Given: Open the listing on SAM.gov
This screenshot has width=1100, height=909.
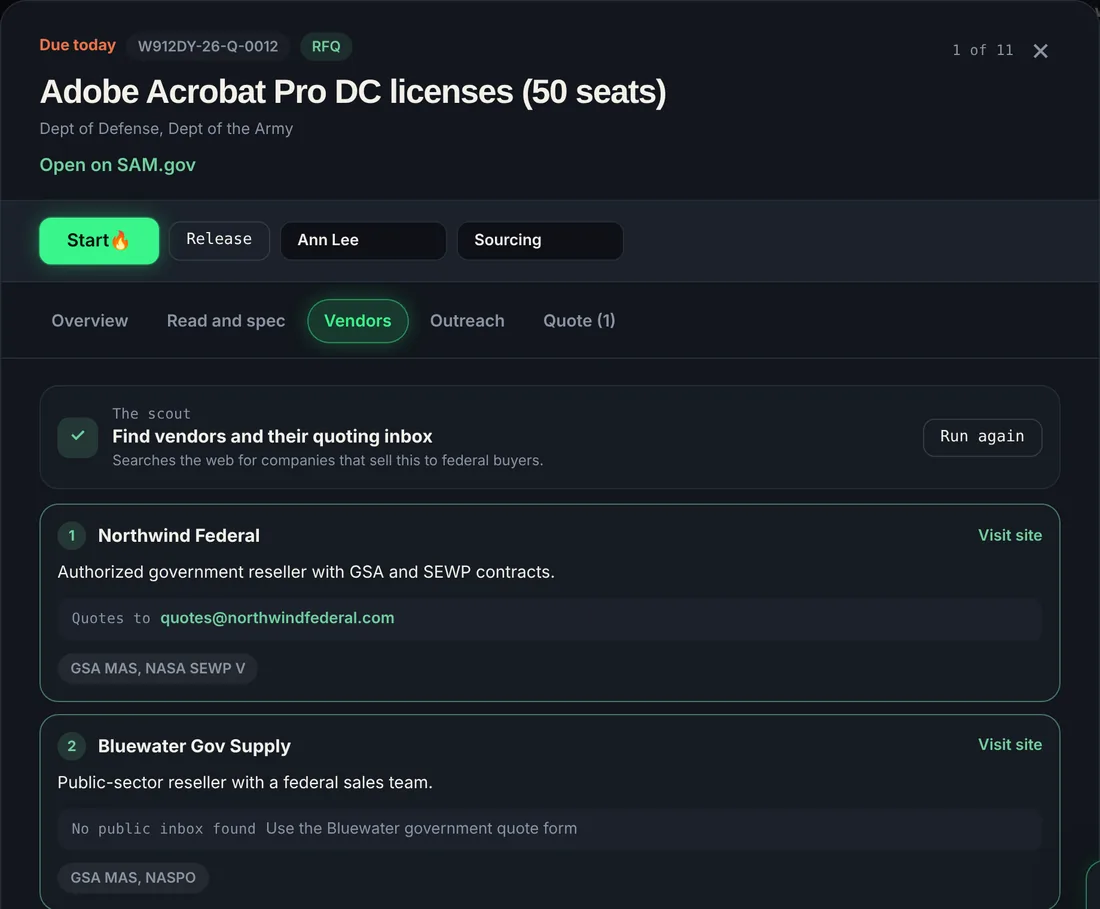Looking at the screenshot, I should (118, 165).
